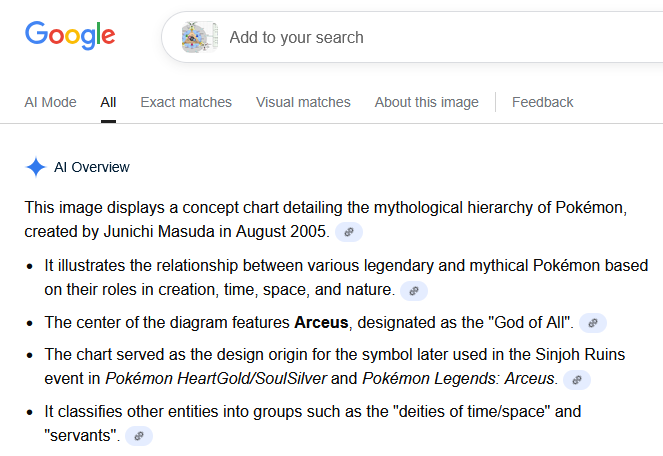This screenshot has height=456, width=663.
Task: Click the AI Overview sparkle icon
Action: [36, 167]
